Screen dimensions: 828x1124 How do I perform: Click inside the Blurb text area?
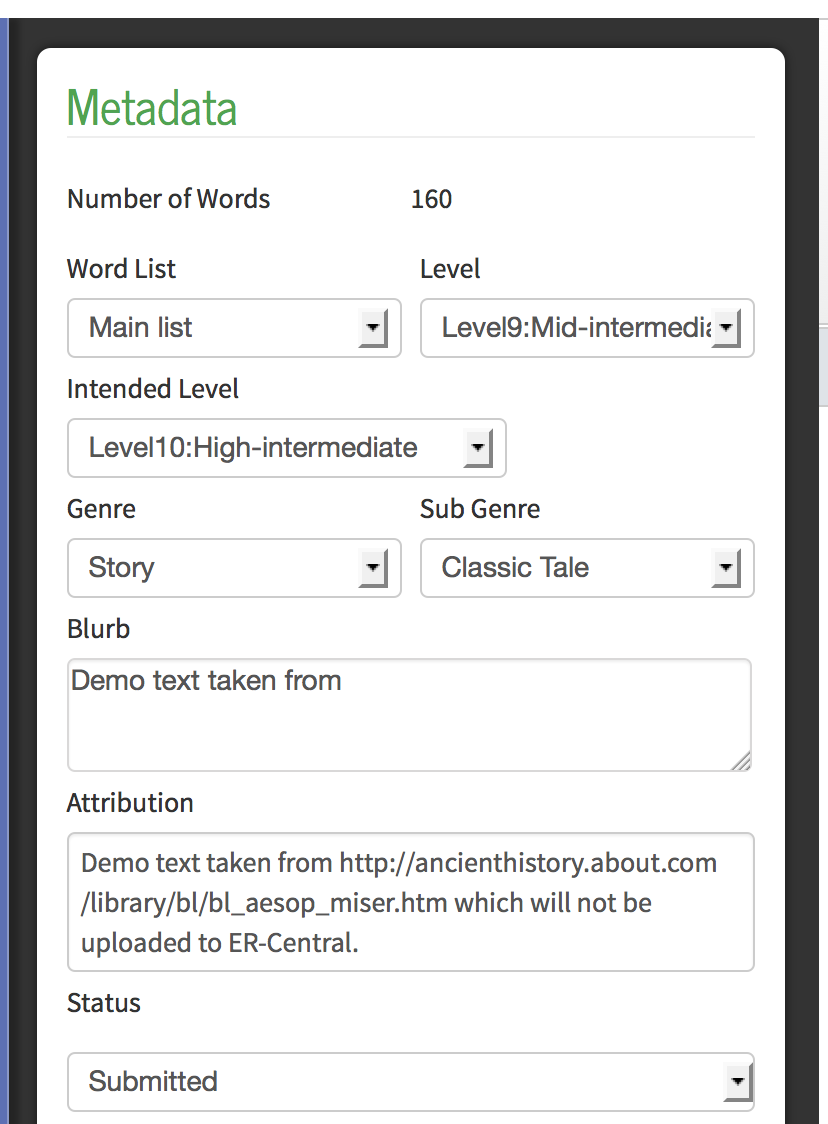(409, 715)
